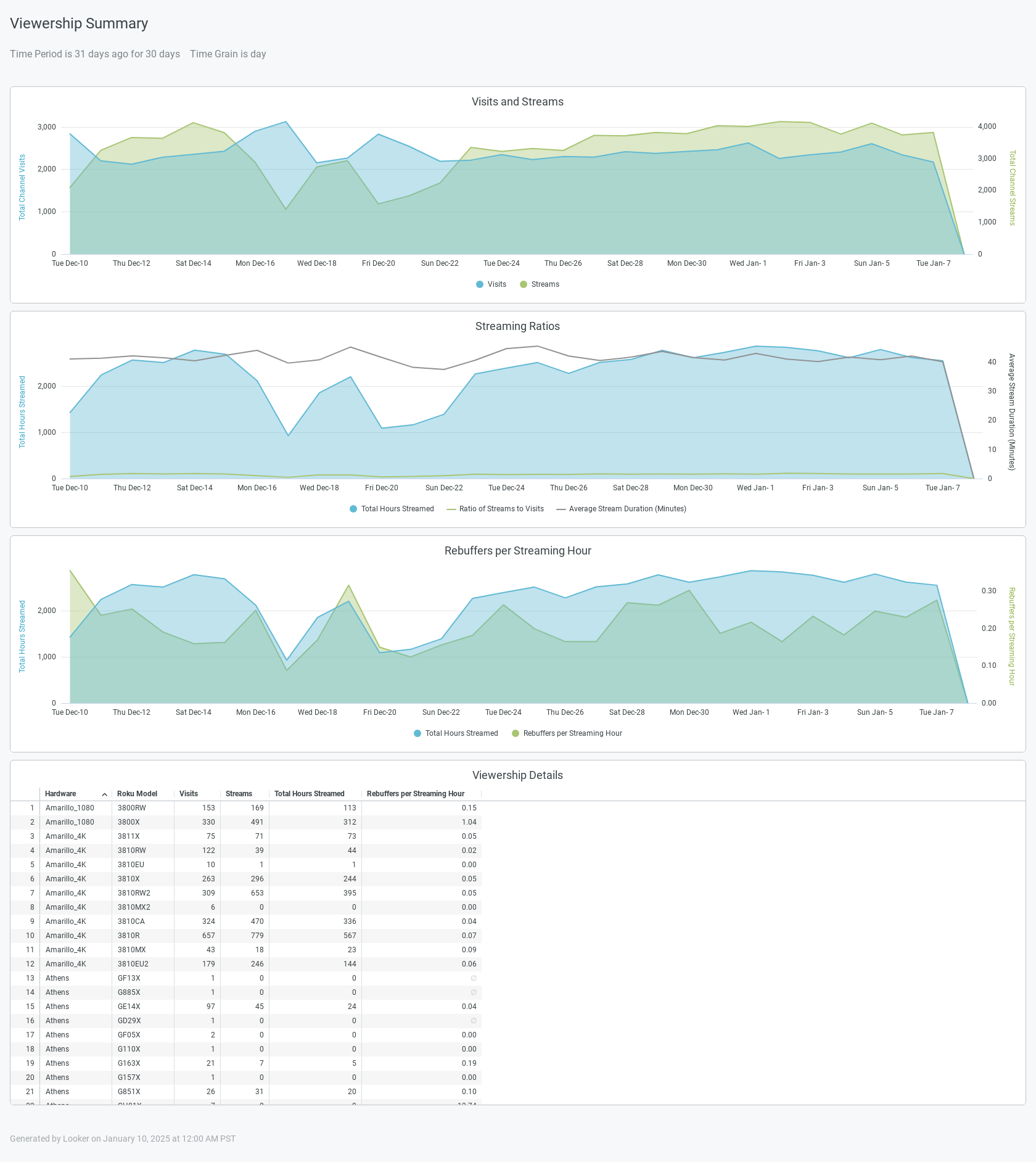The image size is (1036, 1162).
Task: Click the Total Channel Visits axis title
Action: pos(22,187)
